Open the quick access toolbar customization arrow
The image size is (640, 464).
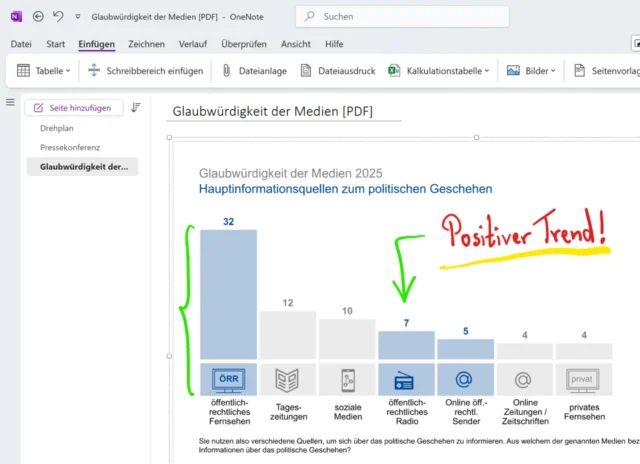(x=78, y=17)
